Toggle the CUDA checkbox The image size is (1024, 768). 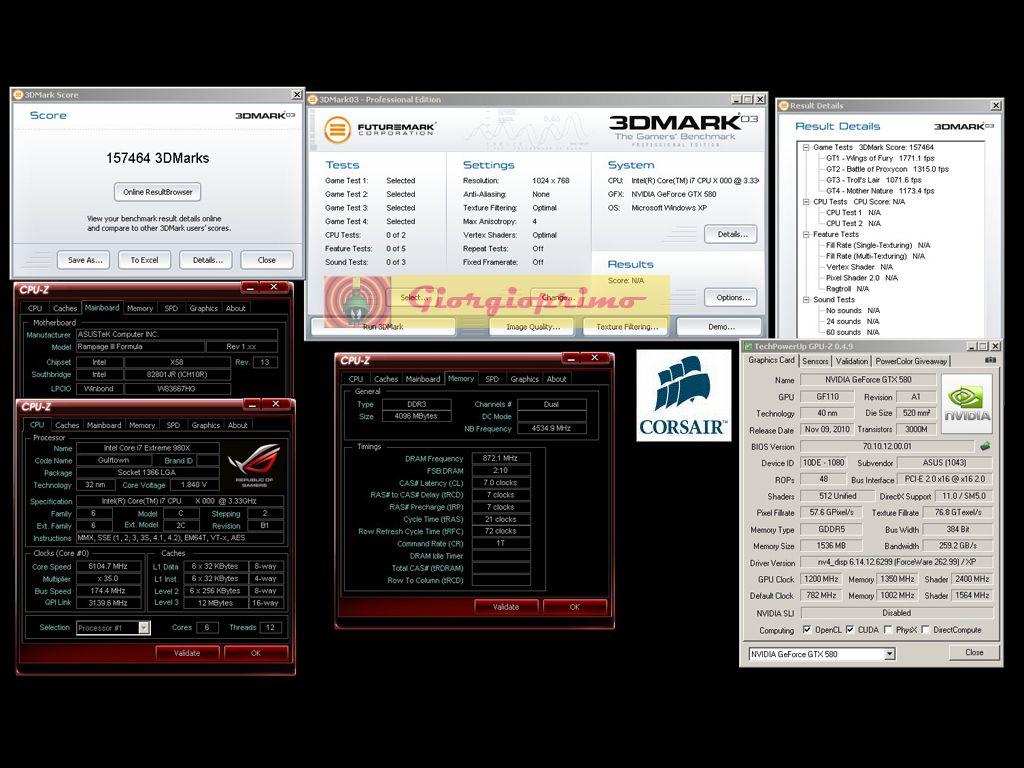[x=850, y=630]
